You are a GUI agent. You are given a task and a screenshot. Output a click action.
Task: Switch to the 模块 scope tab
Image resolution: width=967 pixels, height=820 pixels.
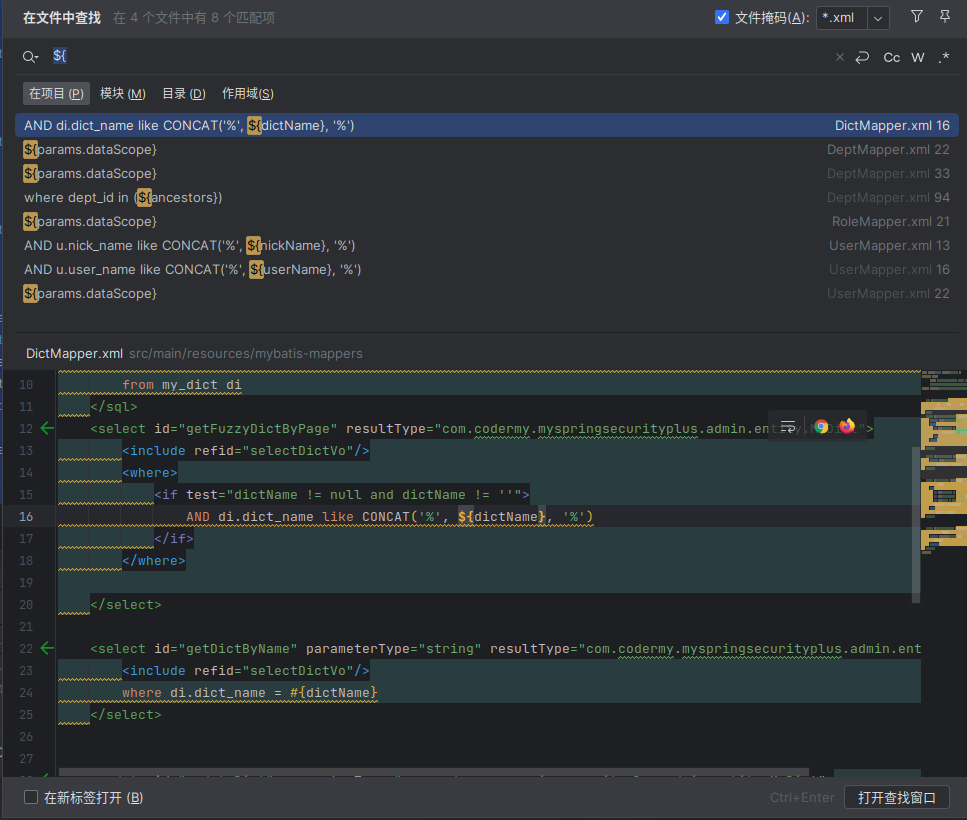click(x=122, y=93)
